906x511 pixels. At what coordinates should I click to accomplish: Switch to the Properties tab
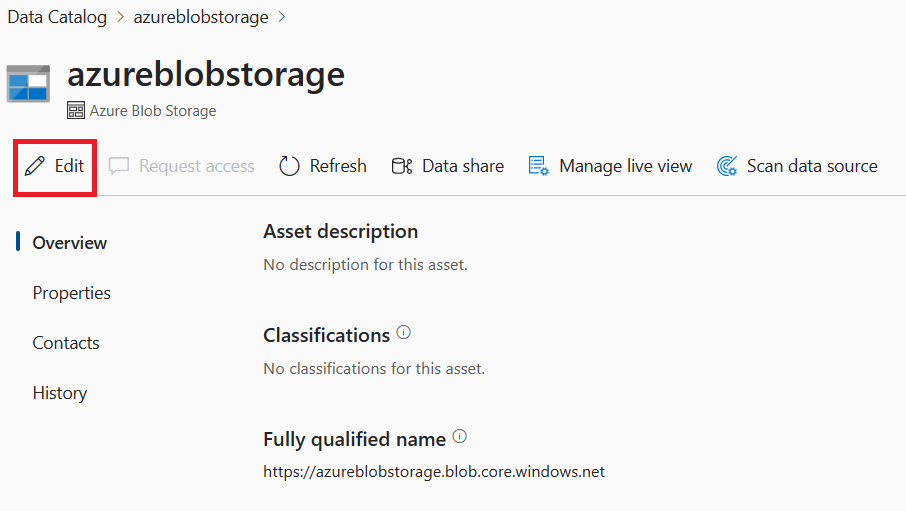[x=72, y=293]
